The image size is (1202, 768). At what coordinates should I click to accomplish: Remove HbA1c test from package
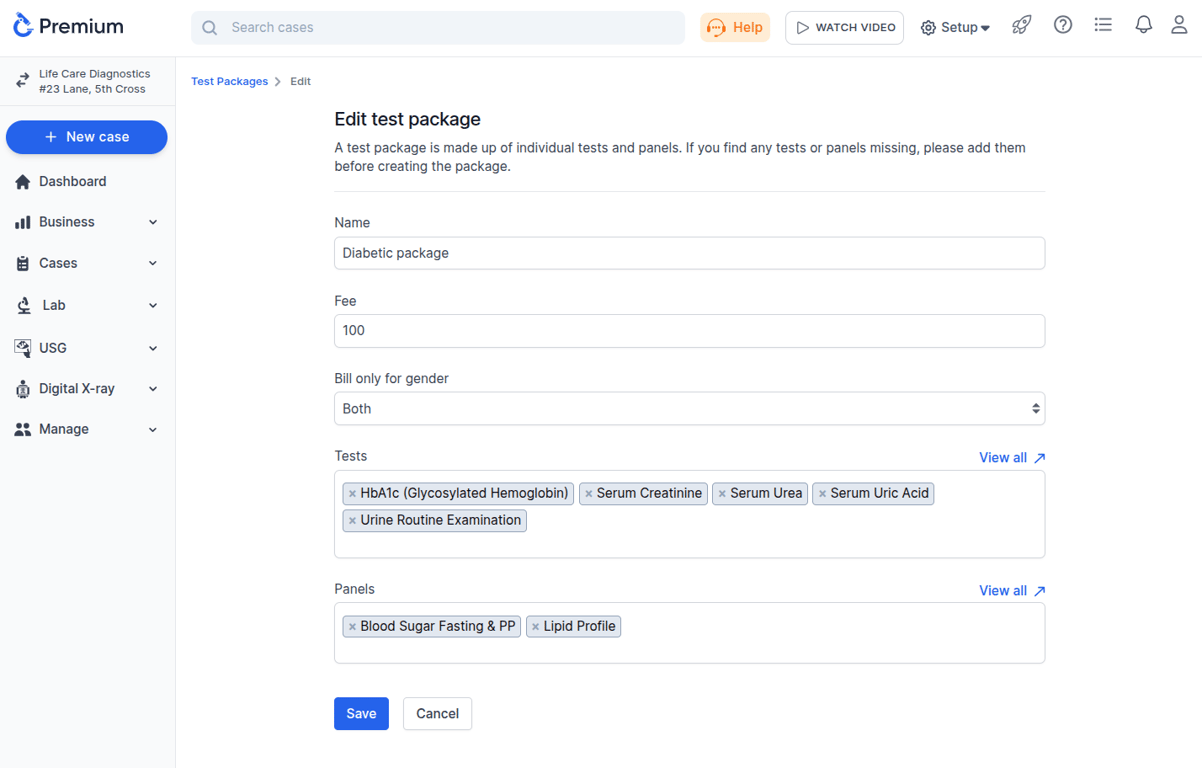[352, 494]
